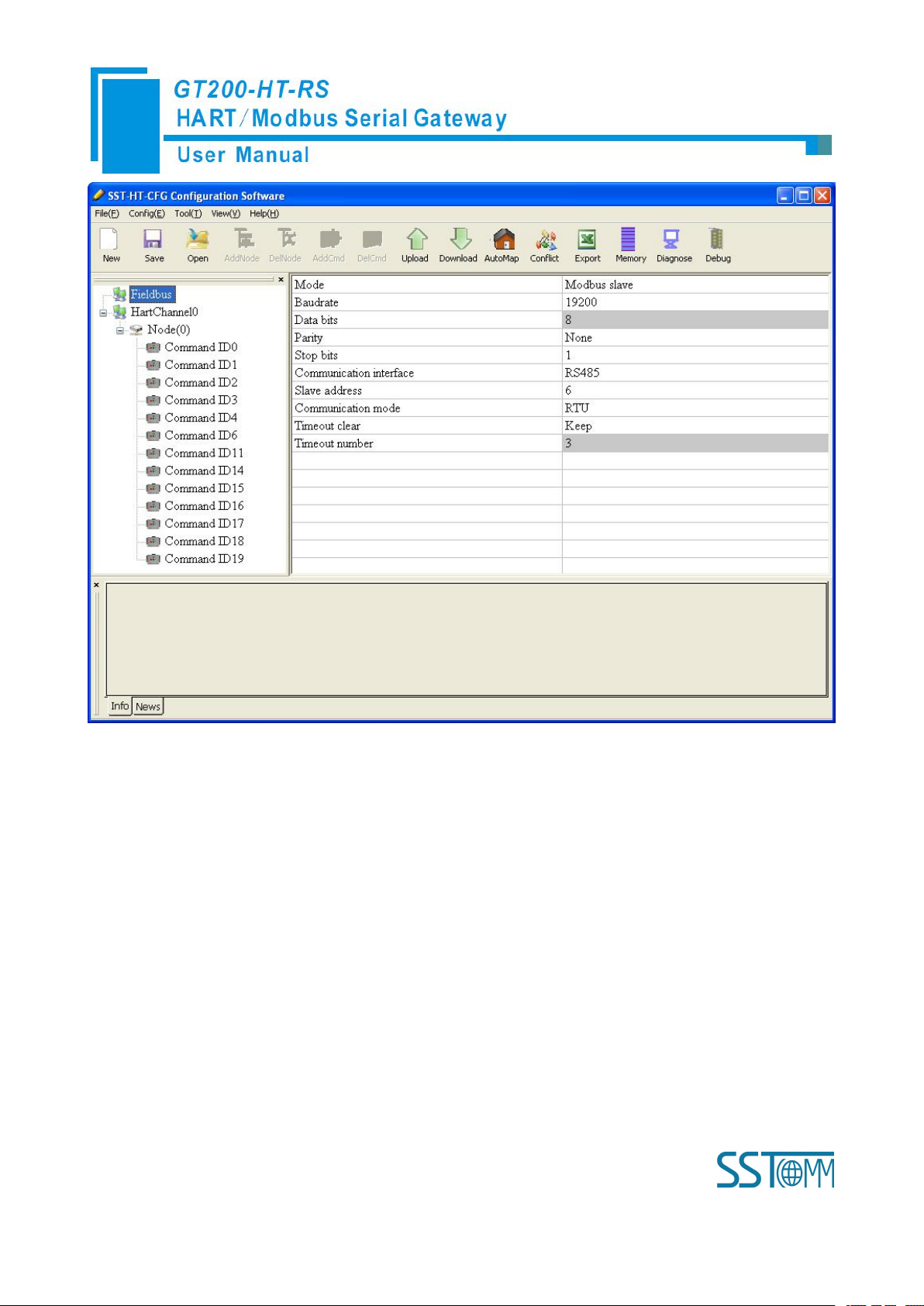Open the File menu
Viewport: 924px width, 1306px height.
click(107, 214)
